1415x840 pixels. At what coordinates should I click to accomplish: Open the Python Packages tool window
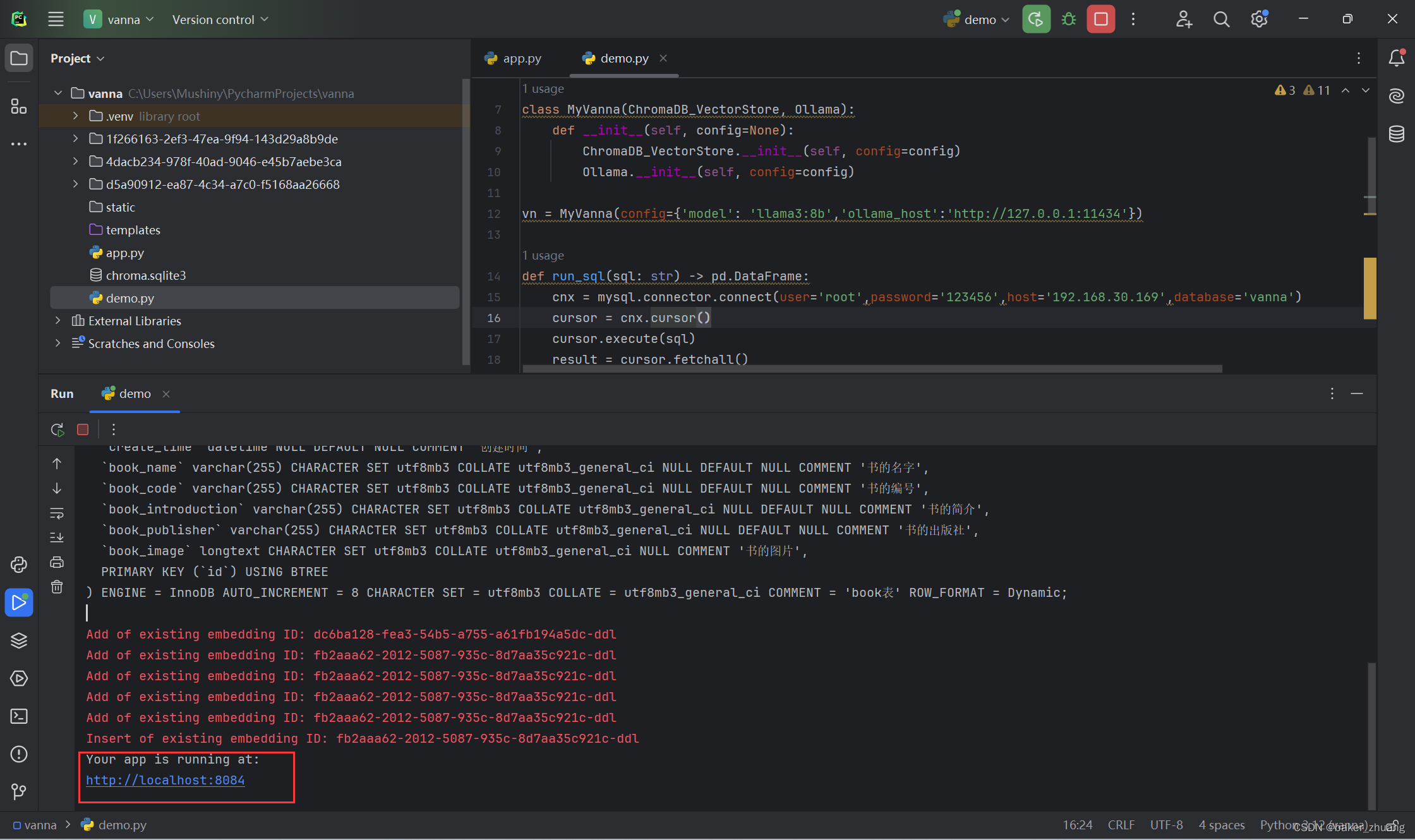[19, 640]
